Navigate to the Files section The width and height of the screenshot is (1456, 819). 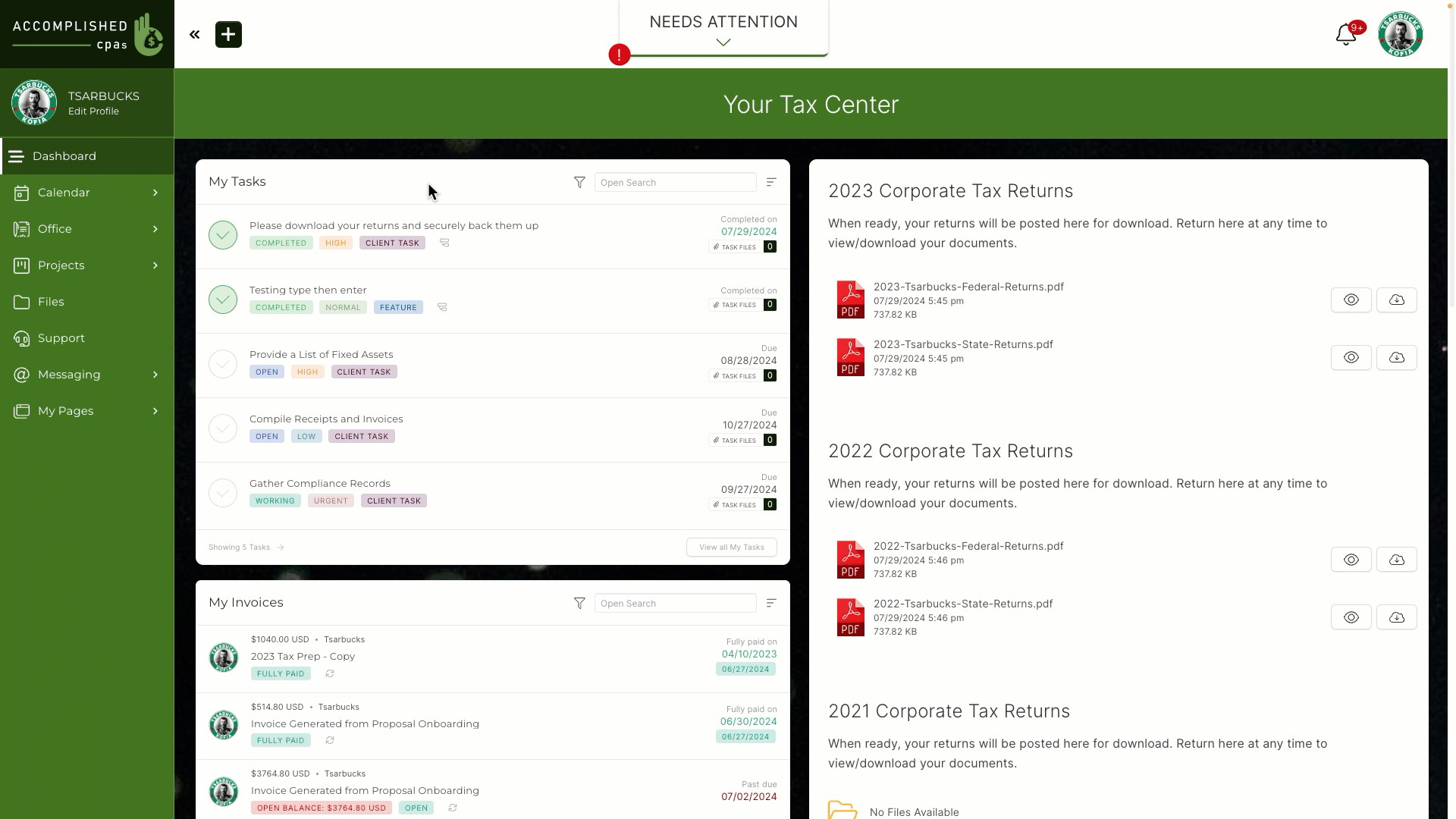click(50, 301)
